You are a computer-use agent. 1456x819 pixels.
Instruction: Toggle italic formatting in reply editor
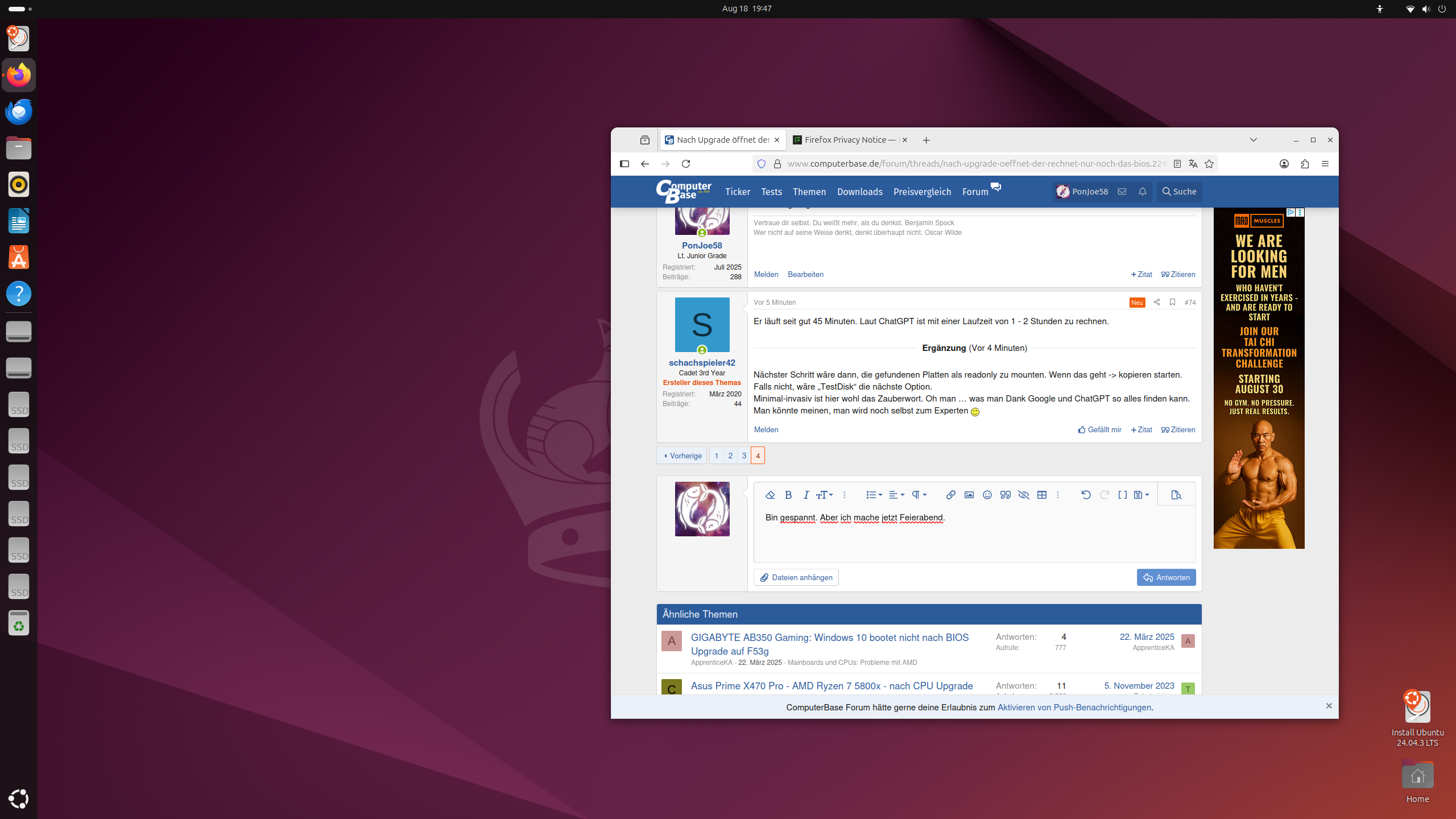[805, 495]
